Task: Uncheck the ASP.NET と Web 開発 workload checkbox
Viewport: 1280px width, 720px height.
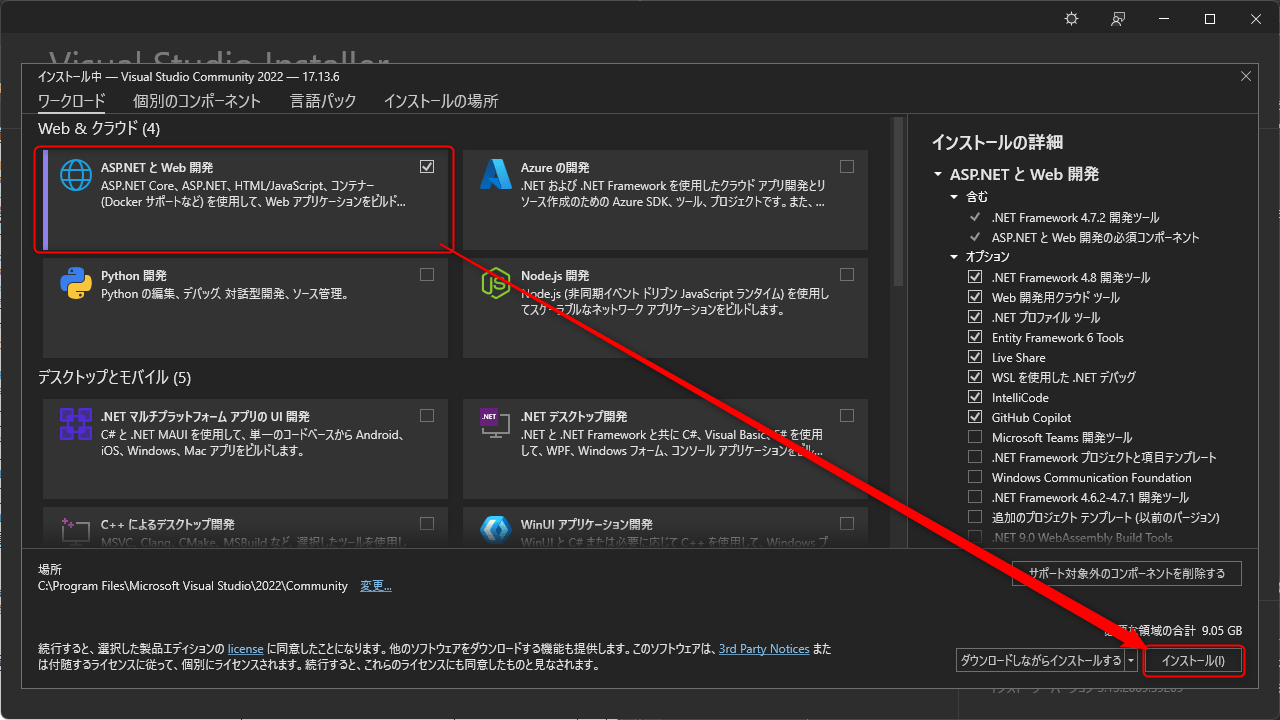Action: pyautogui.click(x=427, y=166)
